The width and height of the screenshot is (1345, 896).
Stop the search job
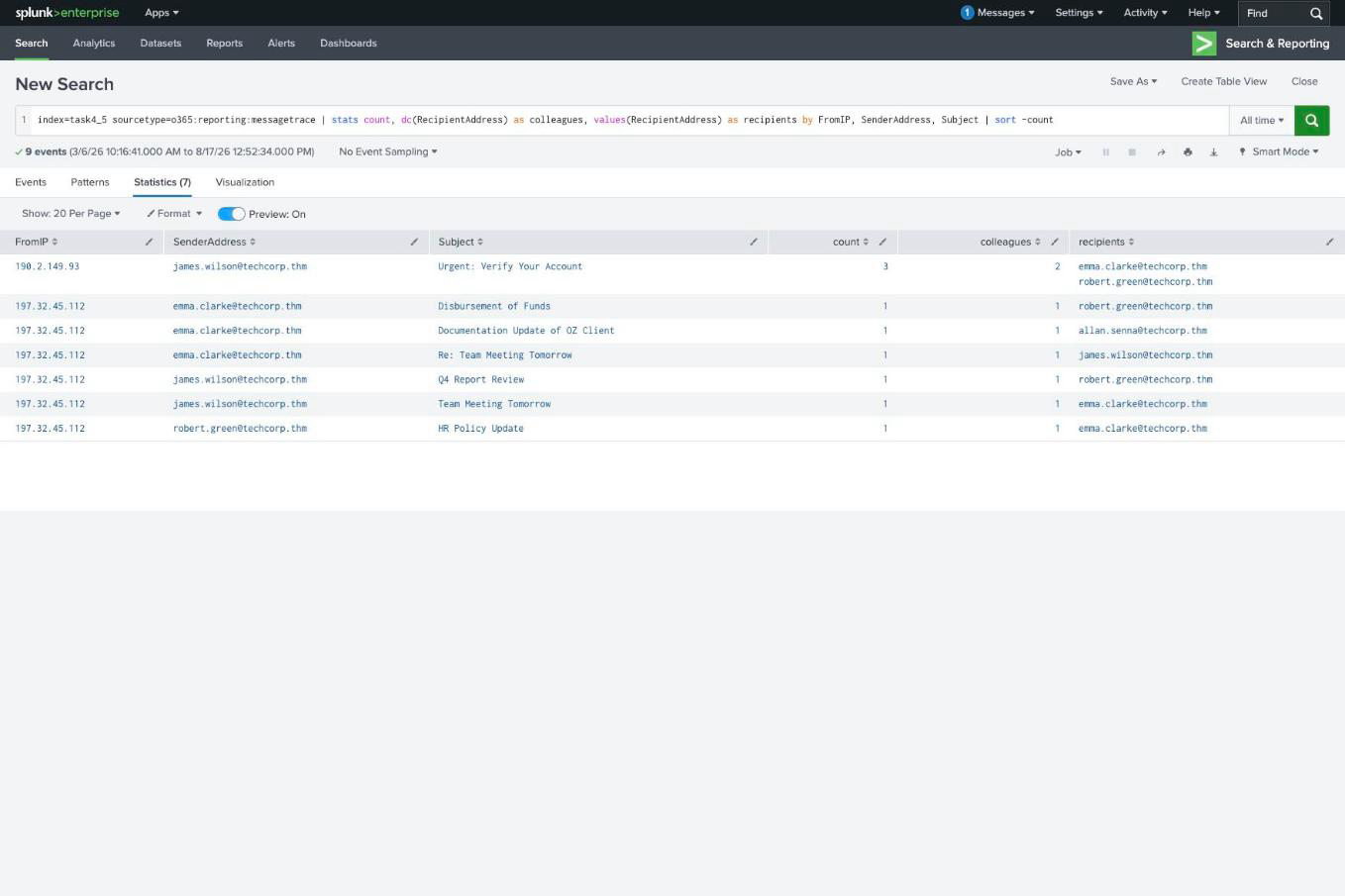[1132, 151]
